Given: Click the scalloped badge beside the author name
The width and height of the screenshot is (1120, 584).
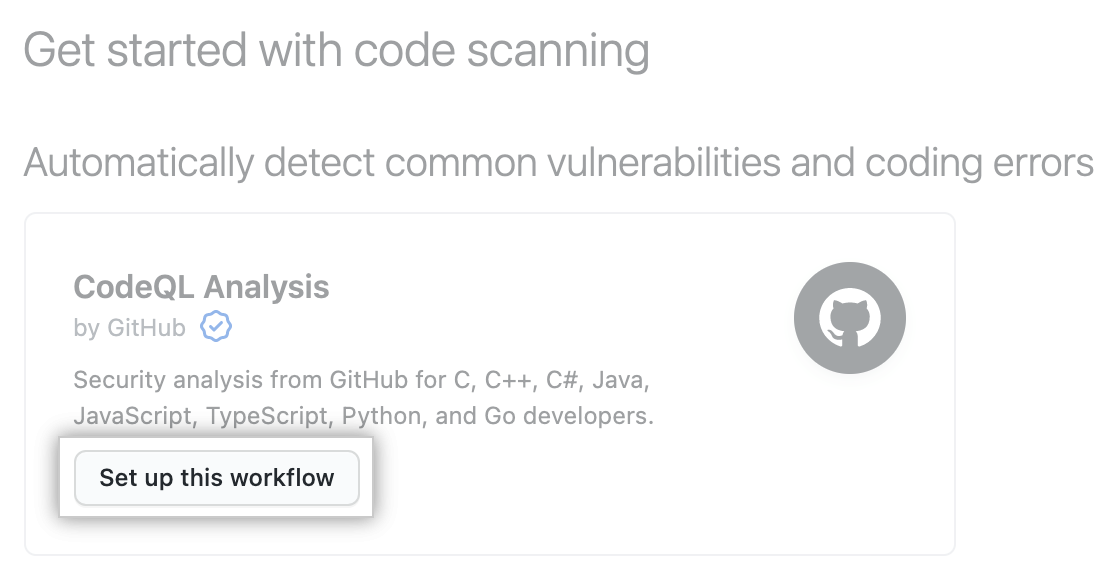Looking at the screenshot, I should point(218,326).
